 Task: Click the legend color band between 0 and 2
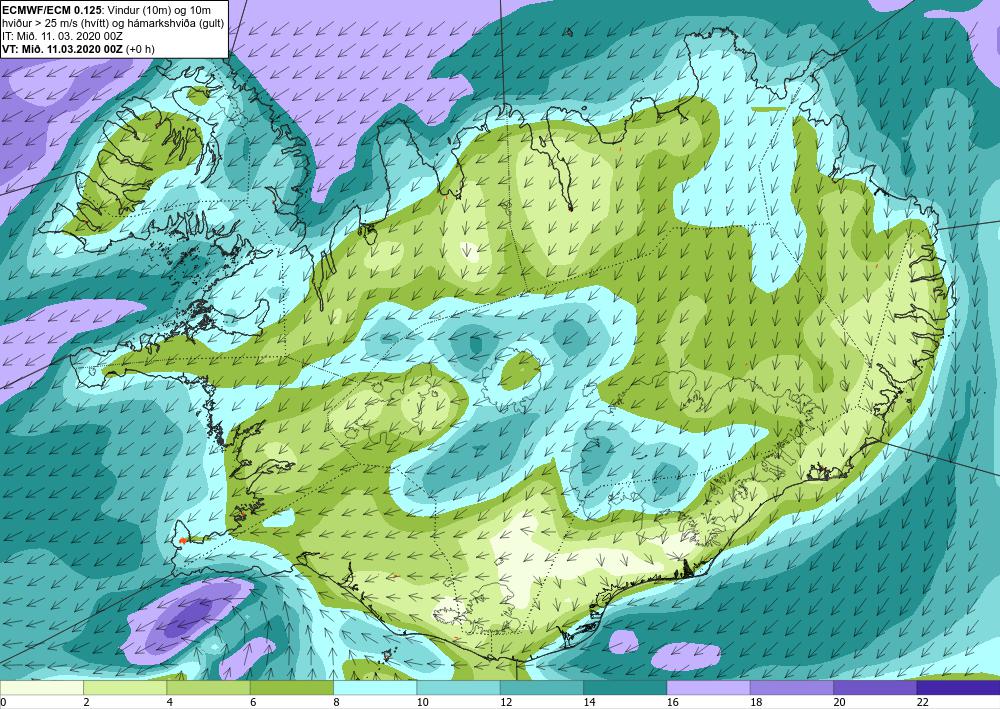(41, 688)
